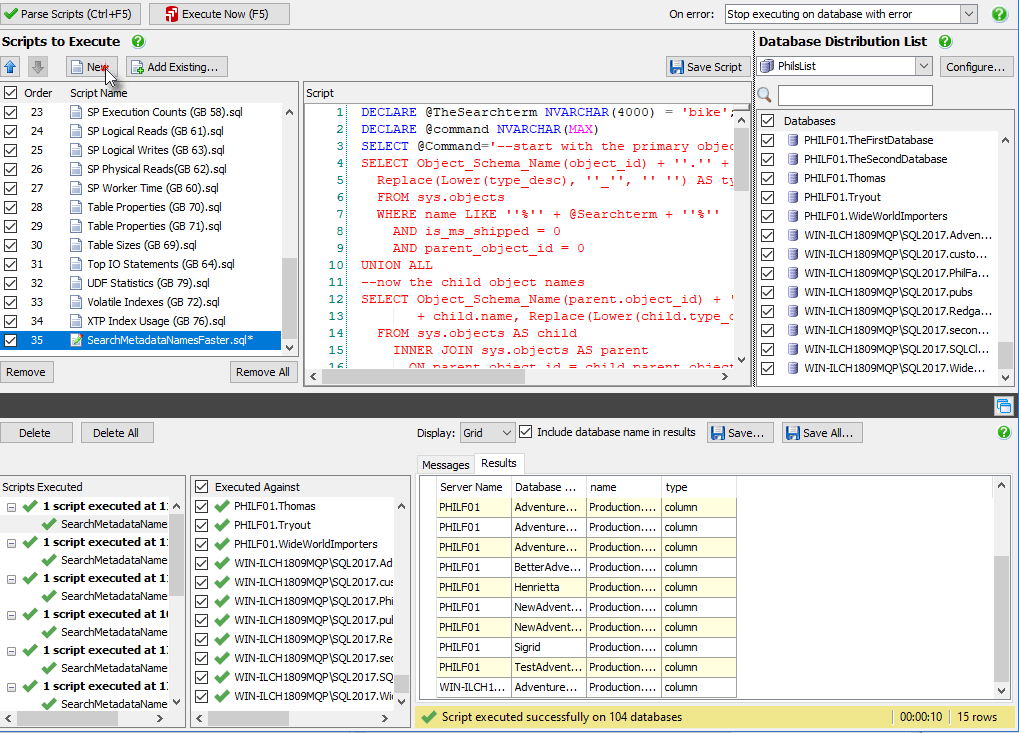Open the PhilsList distribution list dropdown
Screen dimensions: 1019x733
(x=923, y=66)
